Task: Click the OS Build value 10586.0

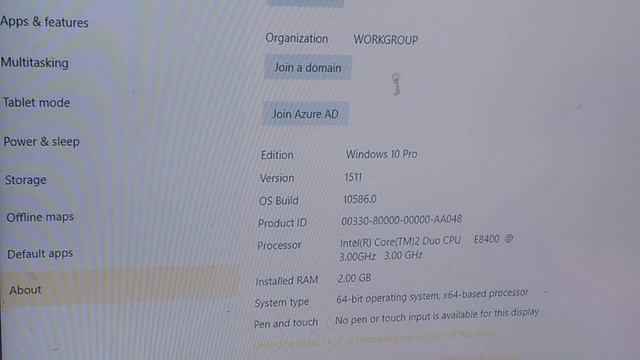Action: pos(360,199)
